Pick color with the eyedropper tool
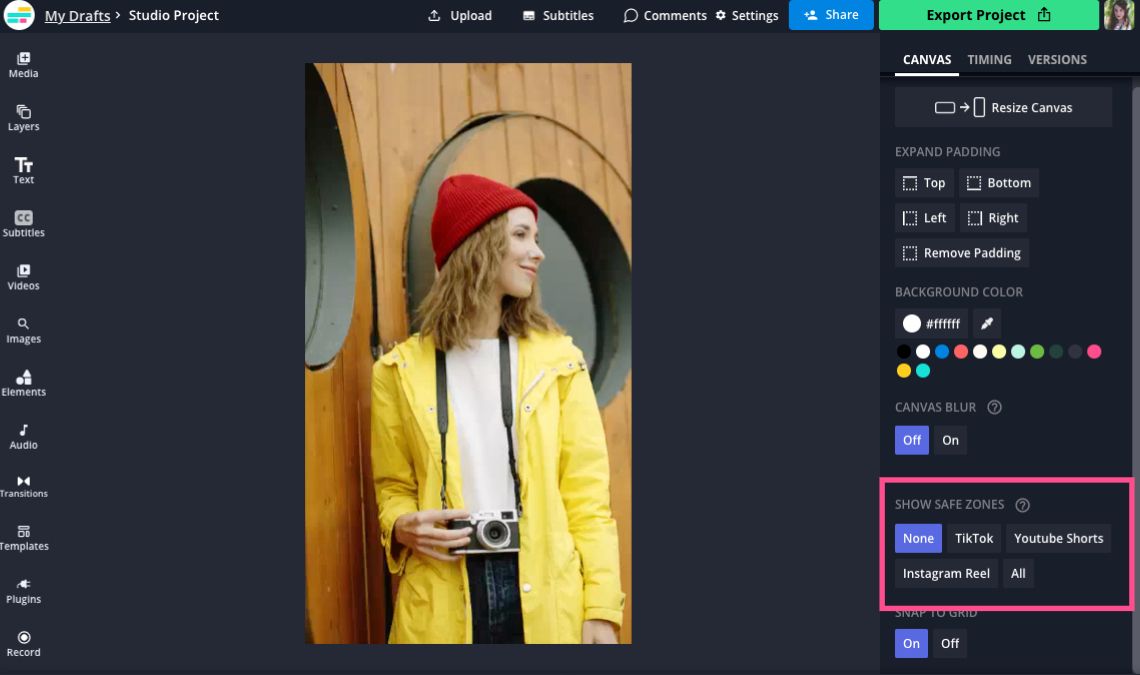The width and height of the screenshot is (1140, 675). (x=986, y=323)
